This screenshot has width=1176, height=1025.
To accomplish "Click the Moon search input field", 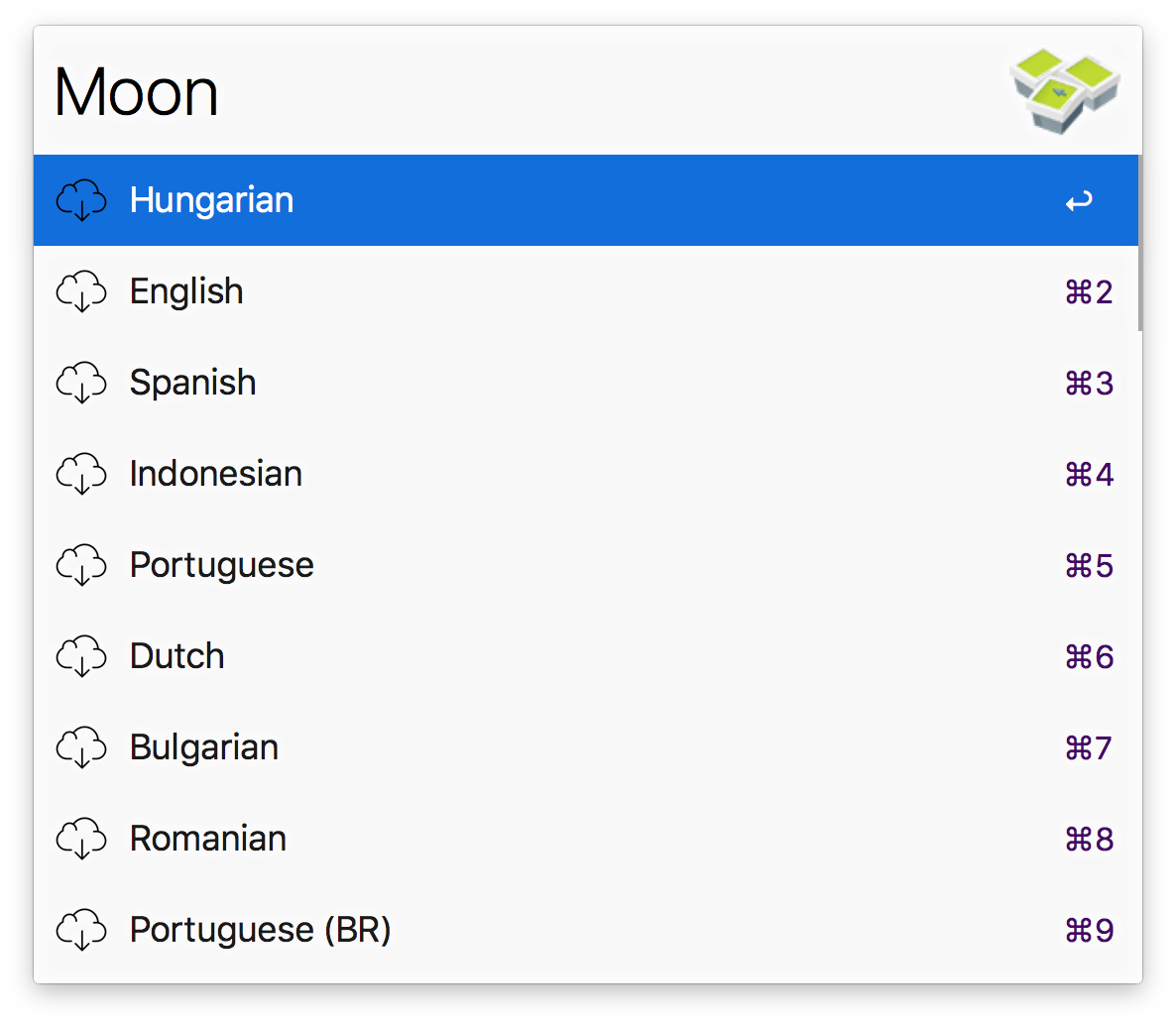I will [496, 92].
